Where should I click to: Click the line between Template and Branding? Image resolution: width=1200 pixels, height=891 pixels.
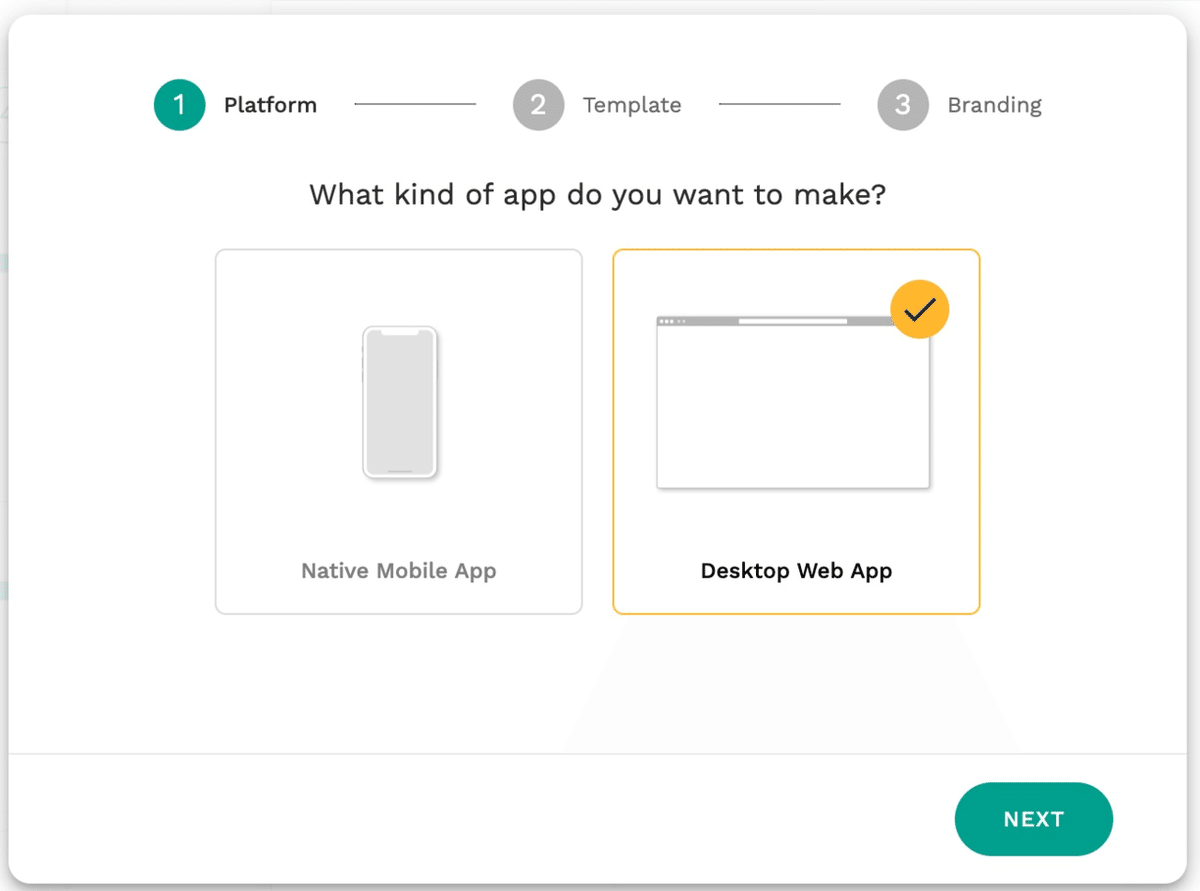click(x=779, y=104)
